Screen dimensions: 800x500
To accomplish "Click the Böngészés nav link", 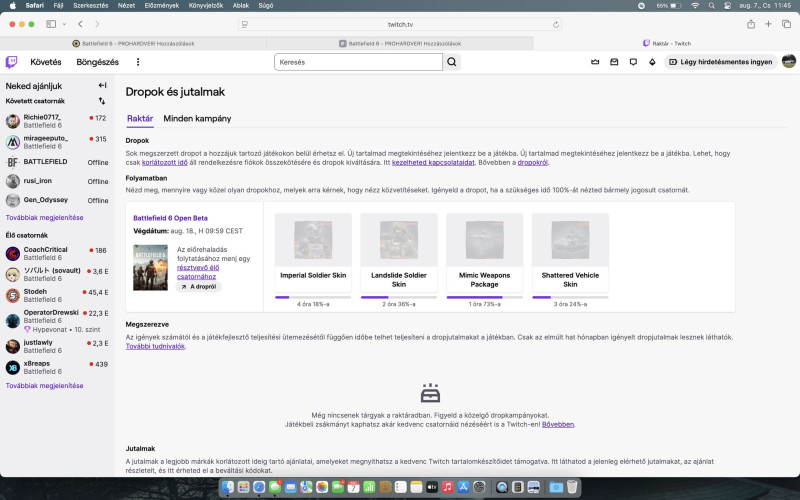I will (x=97, y=62).
